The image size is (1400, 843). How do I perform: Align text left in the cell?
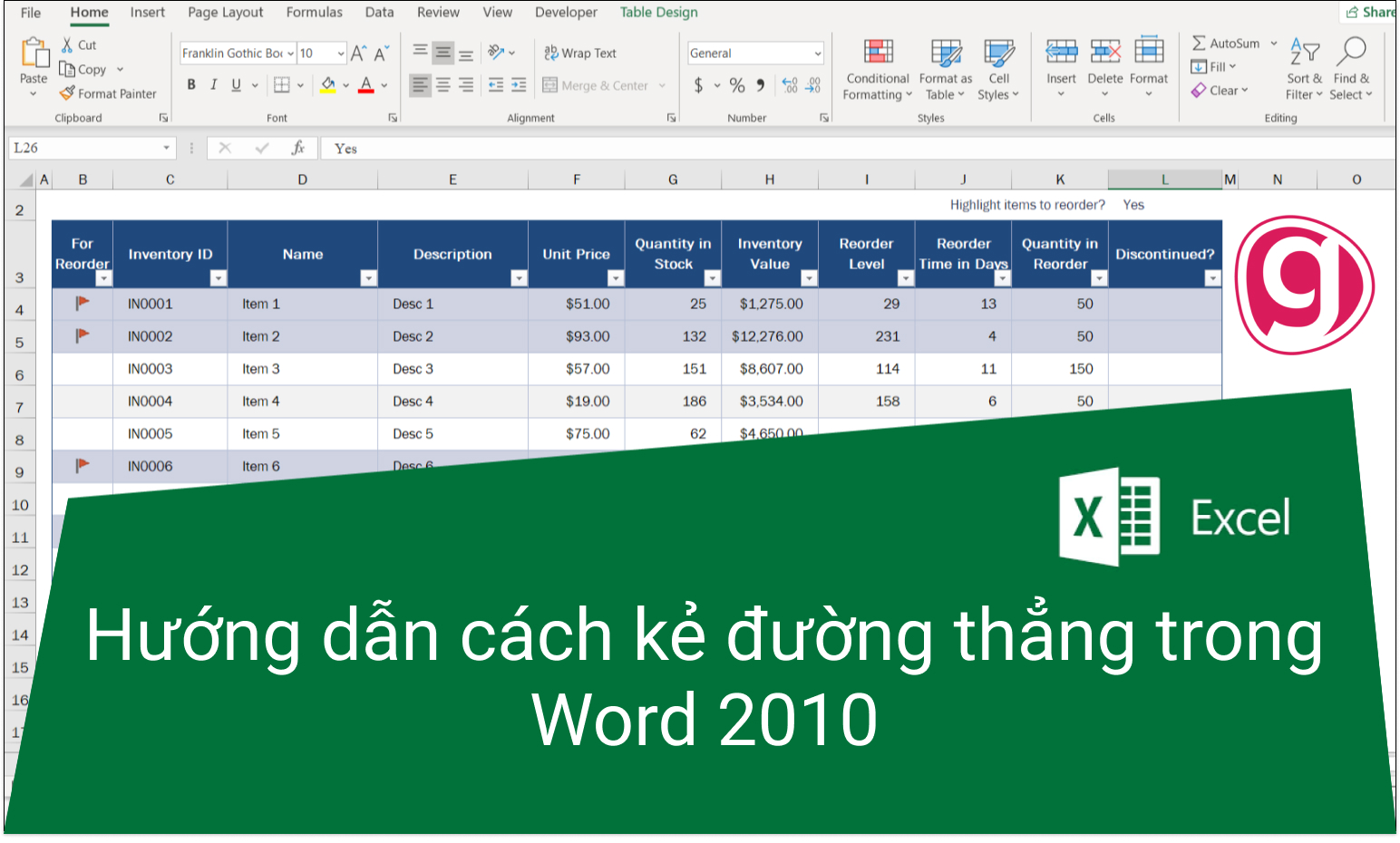pos(421,85)
